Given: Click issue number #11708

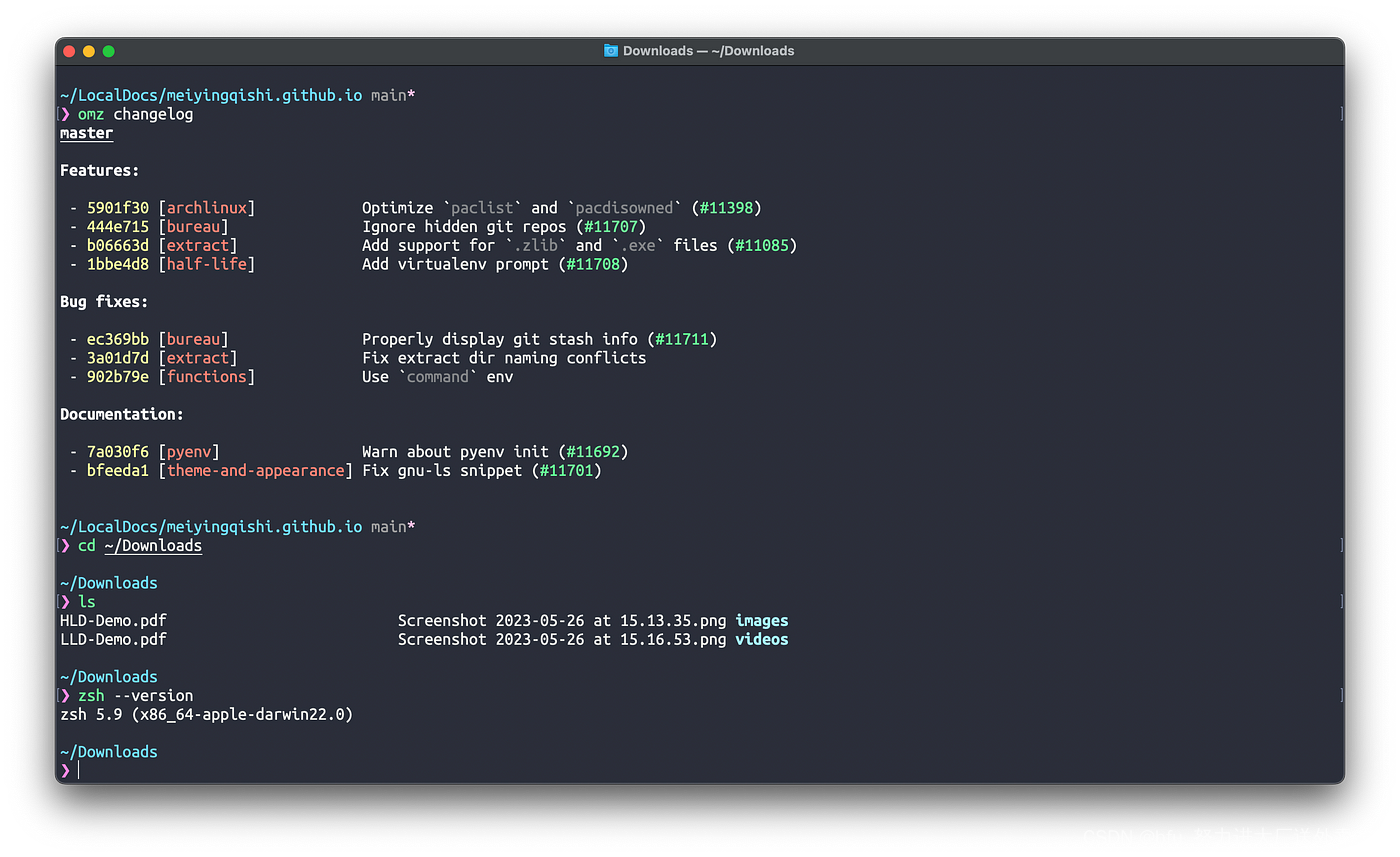Looking at the screenshot, I should [x=593, y=265].
